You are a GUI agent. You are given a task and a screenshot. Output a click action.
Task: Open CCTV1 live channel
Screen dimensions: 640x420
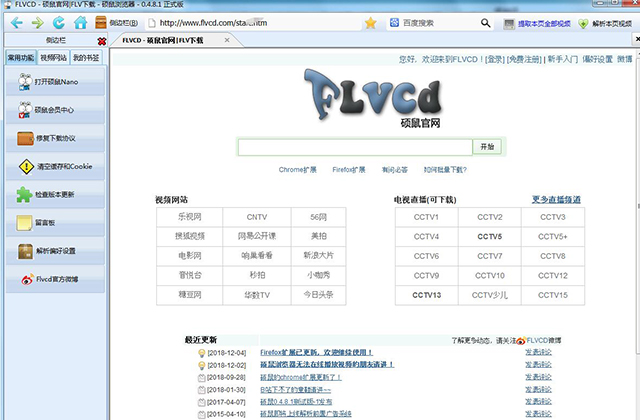coord(426,217)
